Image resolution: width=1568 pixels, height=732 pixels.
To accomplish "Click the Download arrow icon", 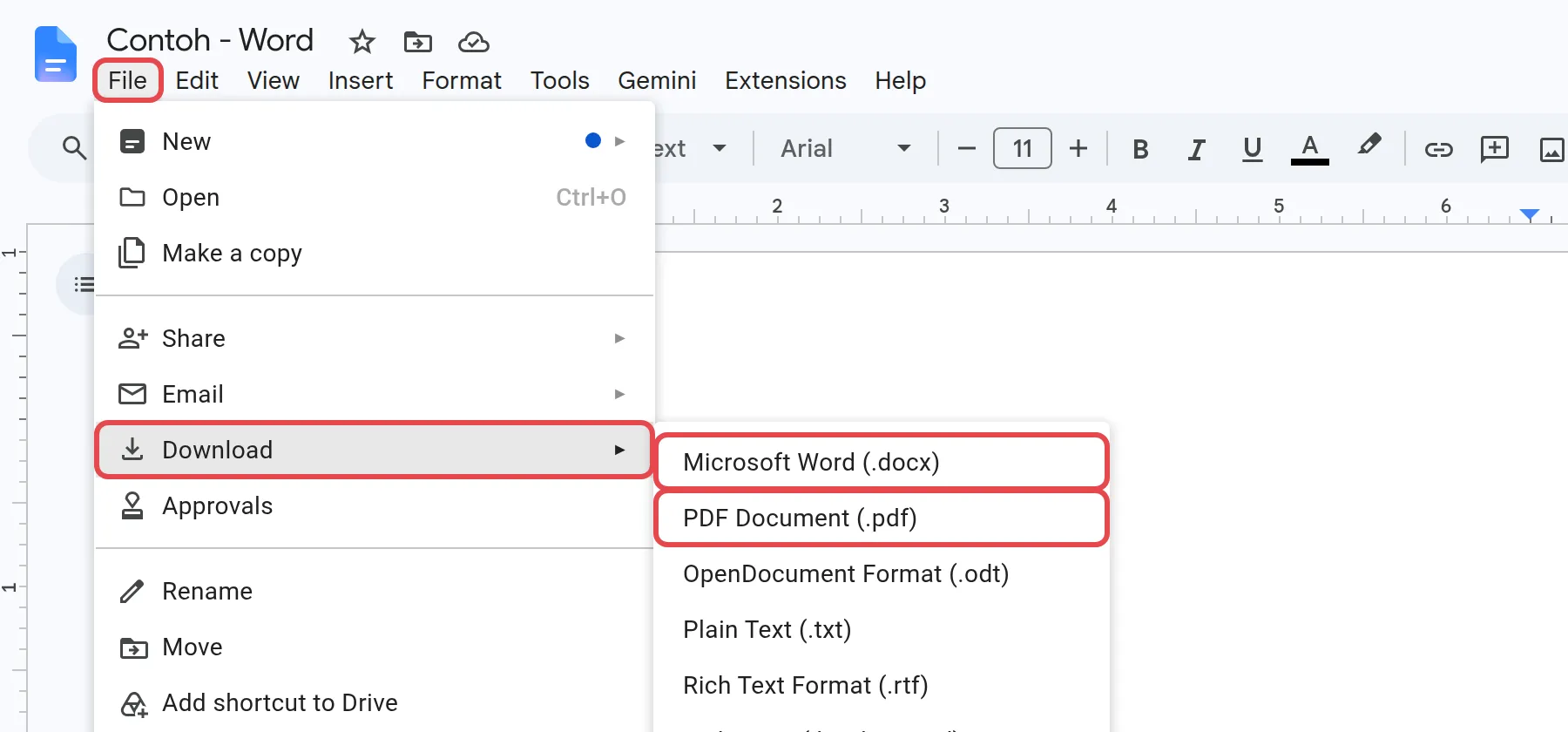I will pos(132,450).
